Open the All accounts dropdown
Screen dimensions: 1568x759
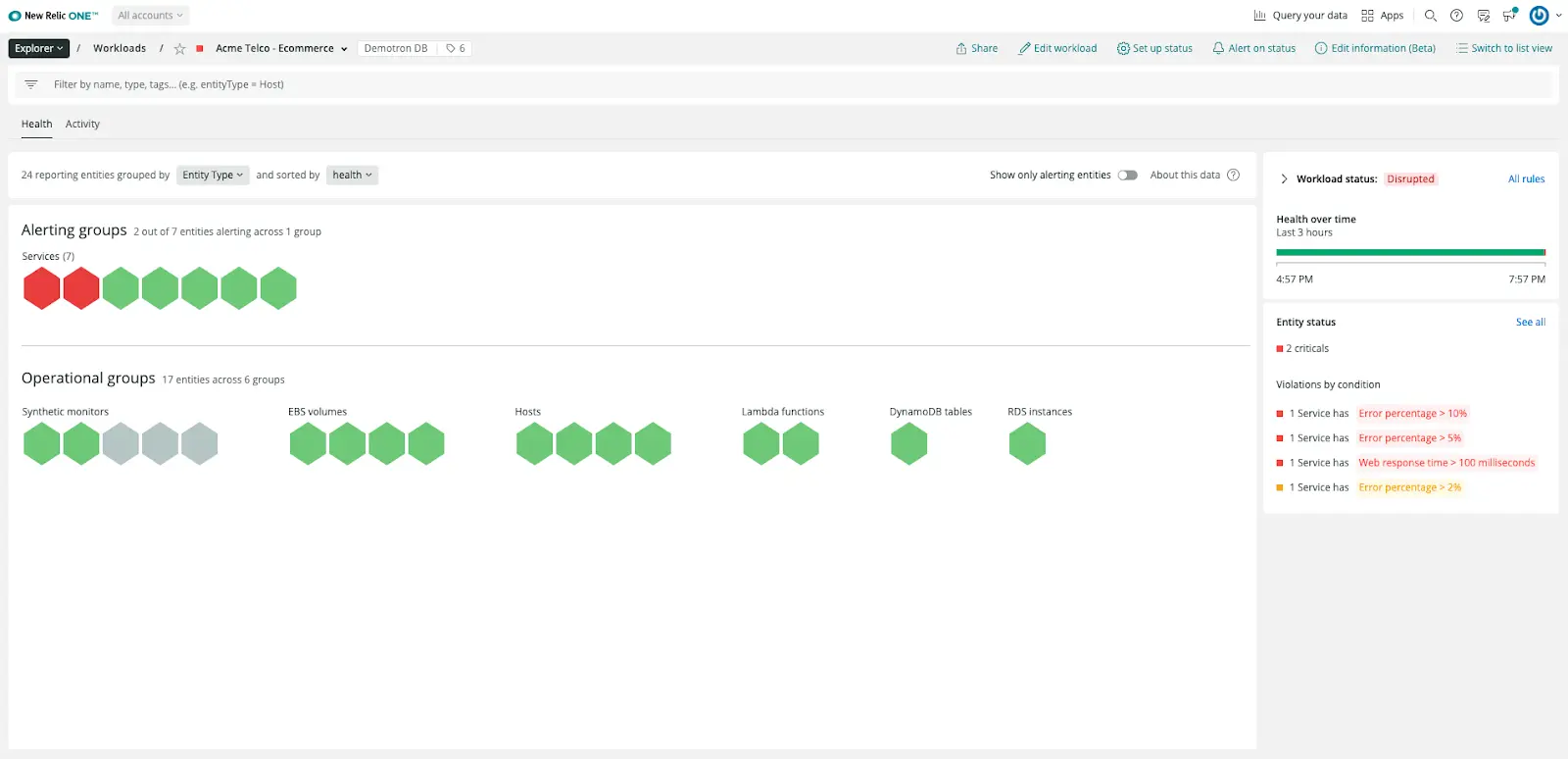coord(150,16)
